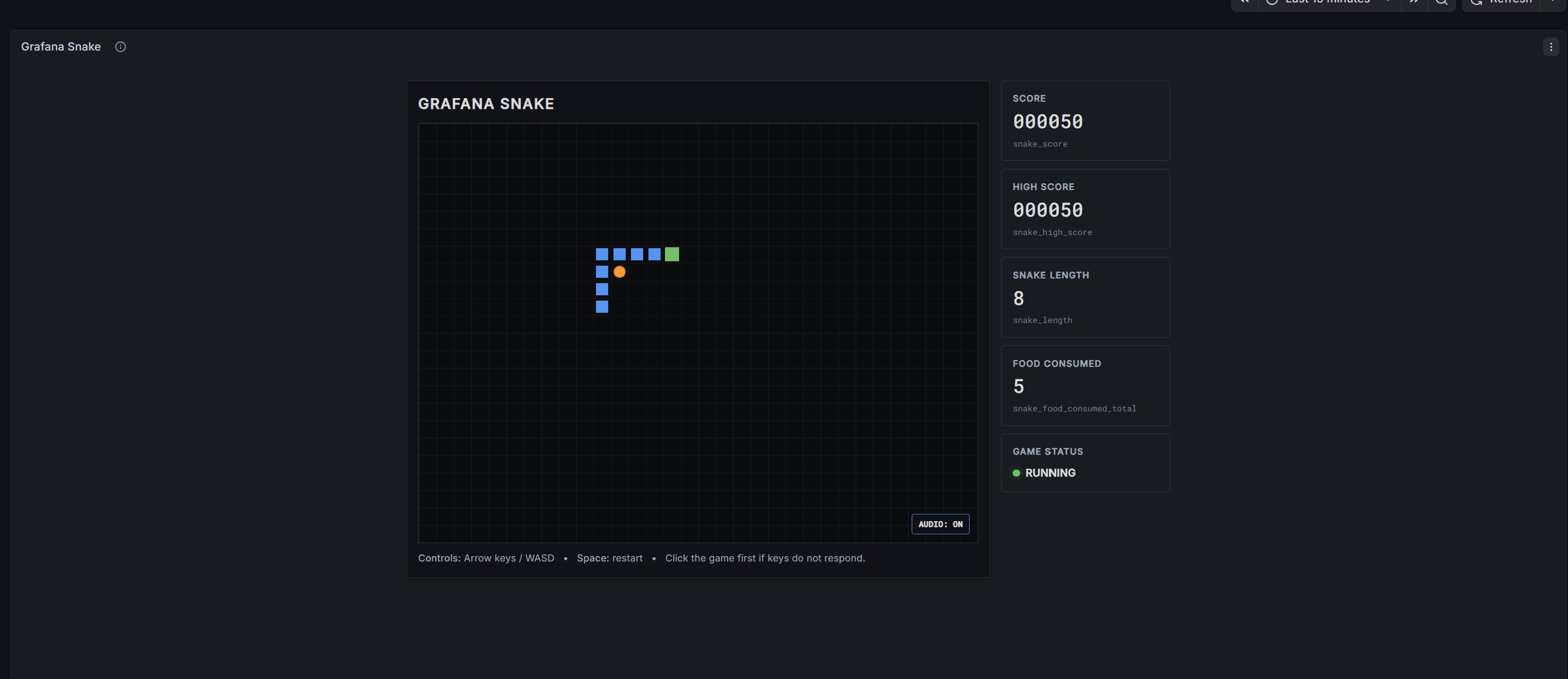The width and height of the screenshot is (1568, 679).
Task: Click the Controls: Arrow keys / WASD hint
Action: [486, 558]
